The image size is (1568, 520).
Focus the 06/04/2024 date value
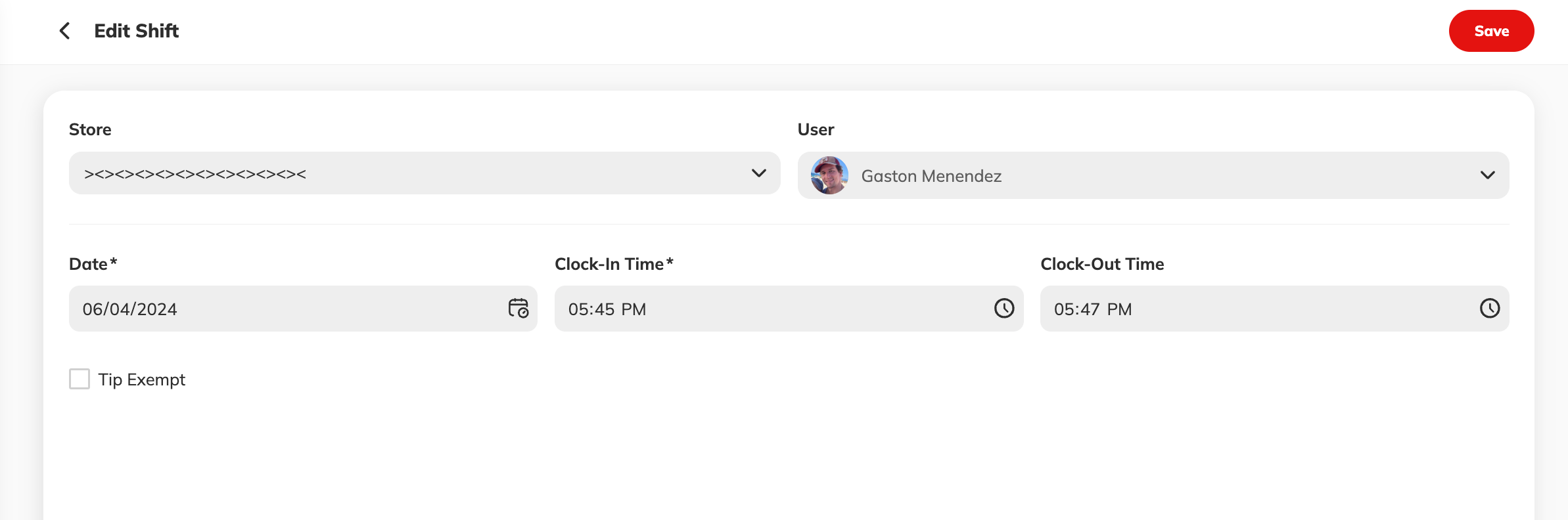[x=130, y=309]
